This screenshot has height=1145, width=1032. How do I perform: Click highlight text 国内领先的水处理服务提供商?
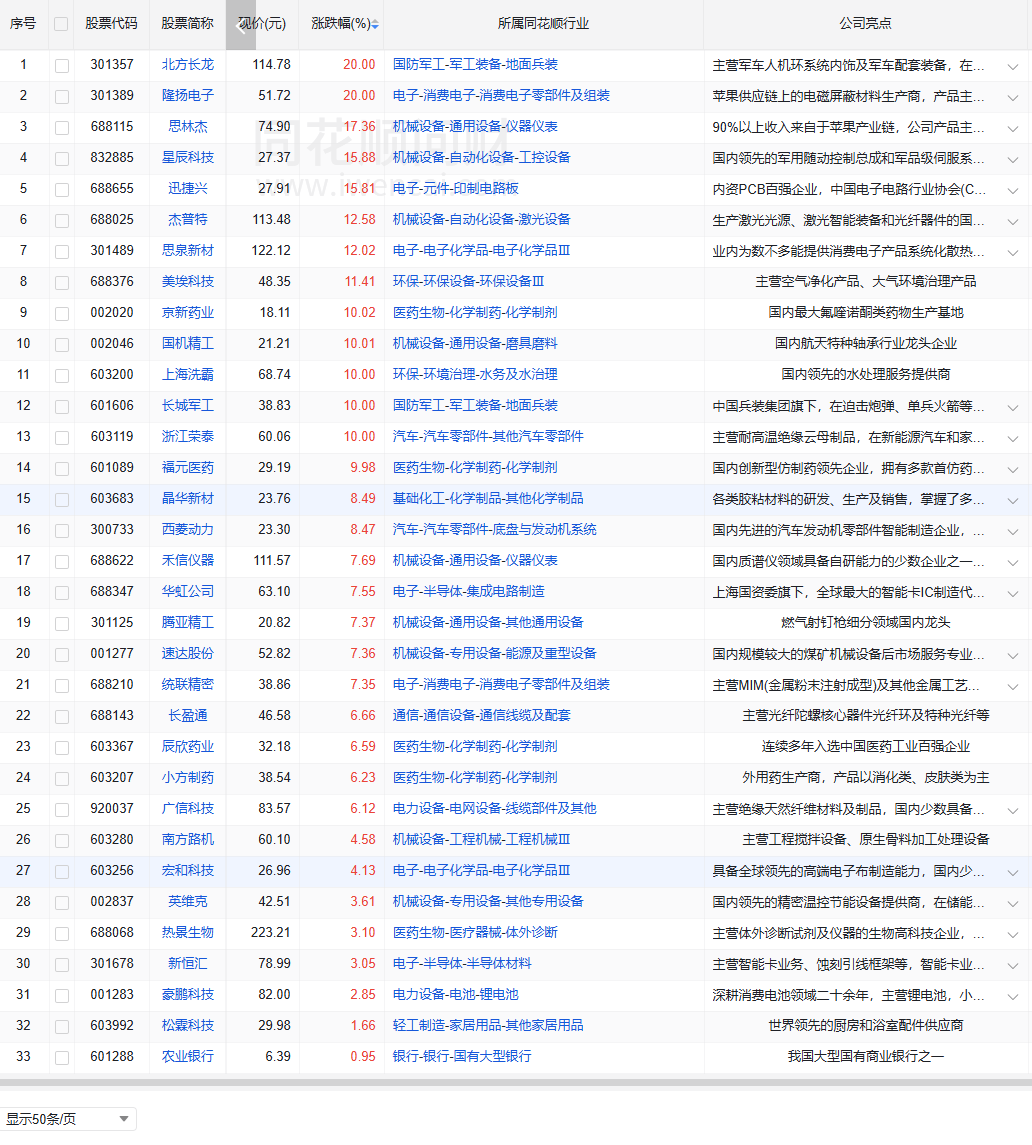pyautogui.click(x=865, y=375)
